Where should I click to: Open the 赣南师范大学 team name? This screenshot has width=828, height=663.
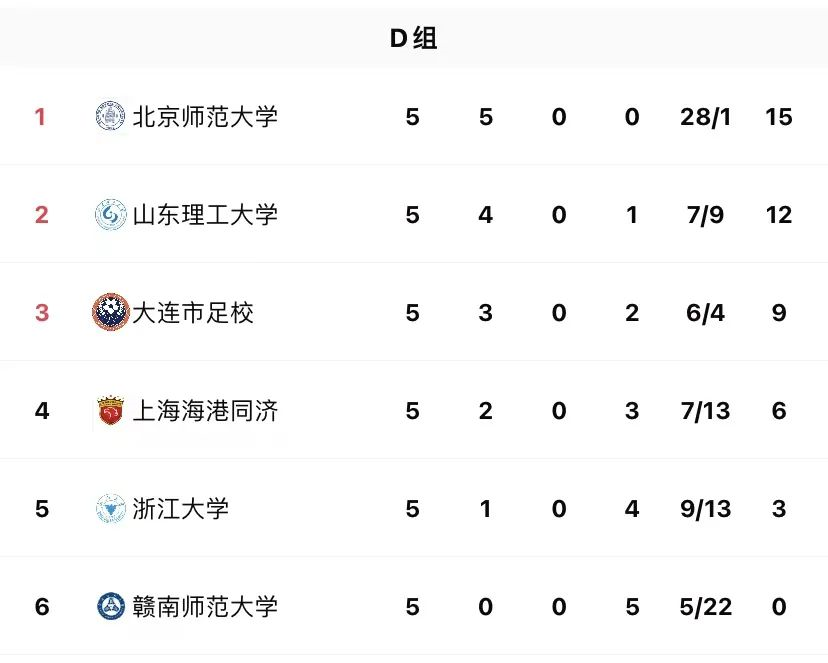coord(205,607)
